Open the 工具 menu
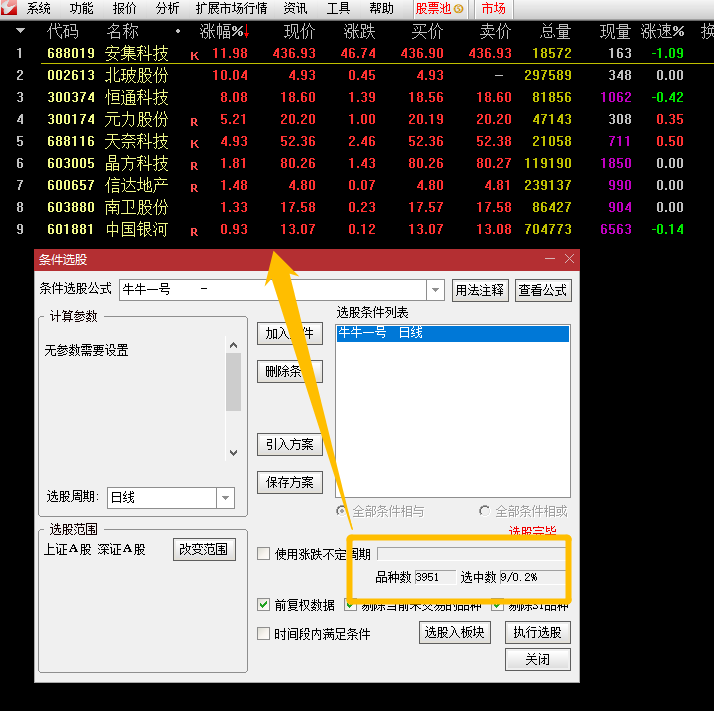Image resolution: width=714 pixels, height=711 pixels. [338, 8]
